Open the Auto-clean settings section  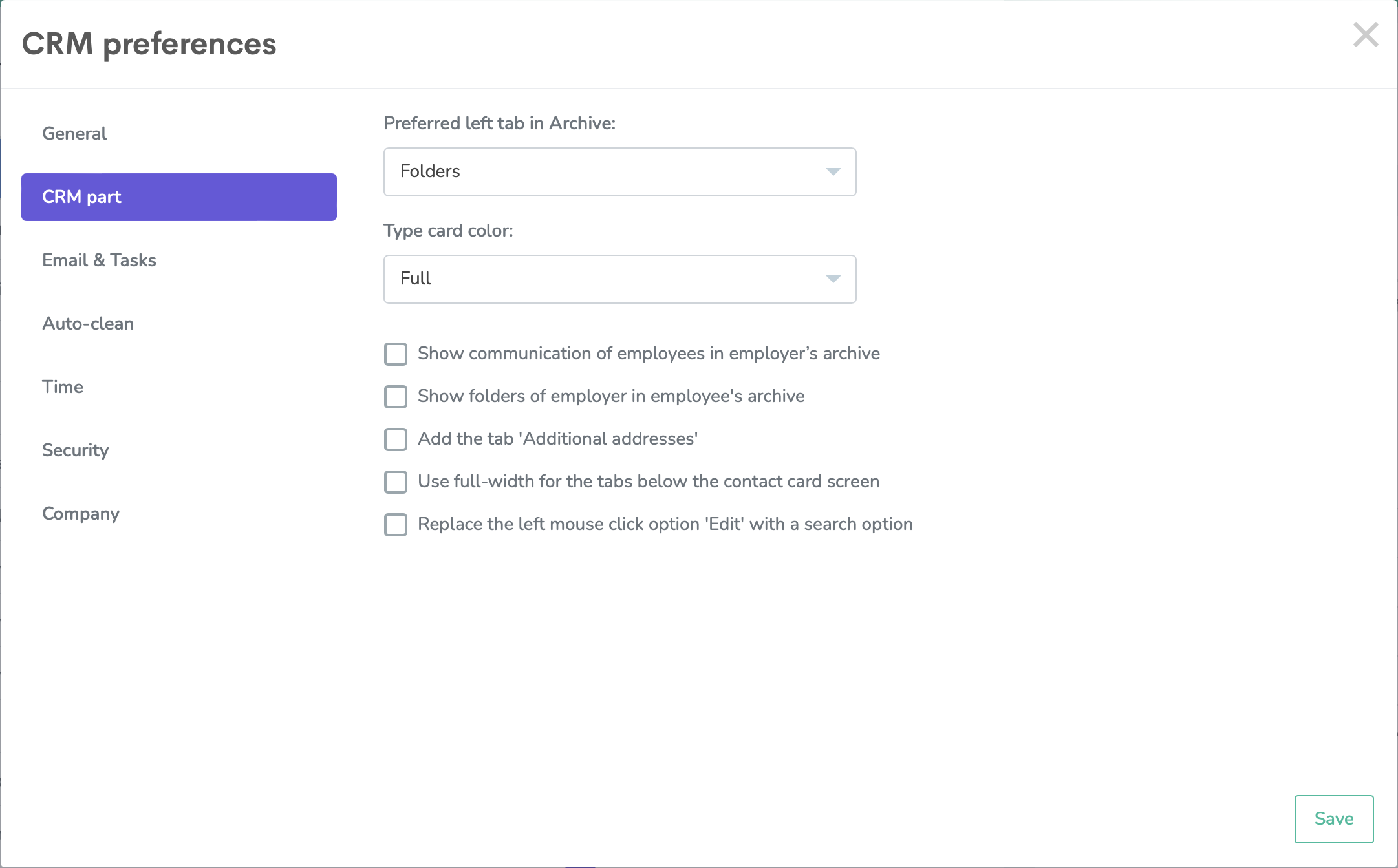click(x=88, y=324)
